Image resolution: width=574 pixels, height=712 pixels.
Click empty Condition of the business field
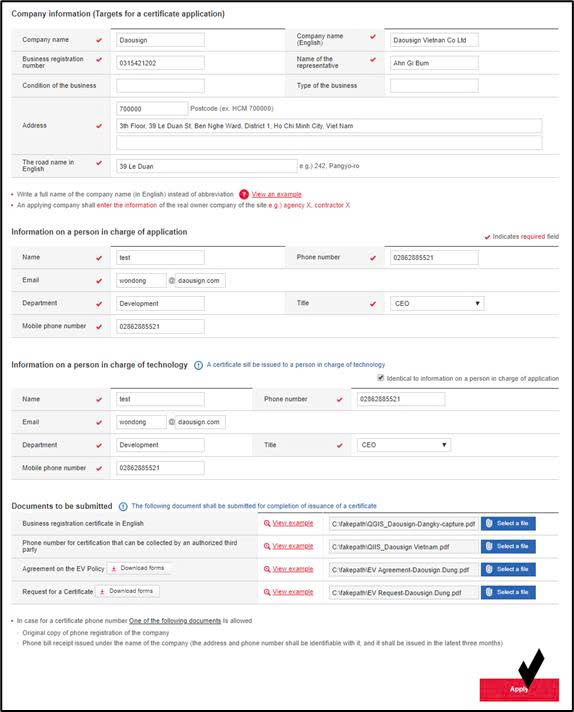tap(160, 85)
